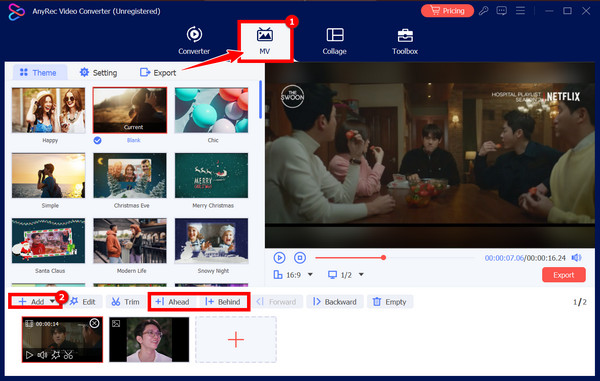Click the Trim scissors button

click(126, 301)
